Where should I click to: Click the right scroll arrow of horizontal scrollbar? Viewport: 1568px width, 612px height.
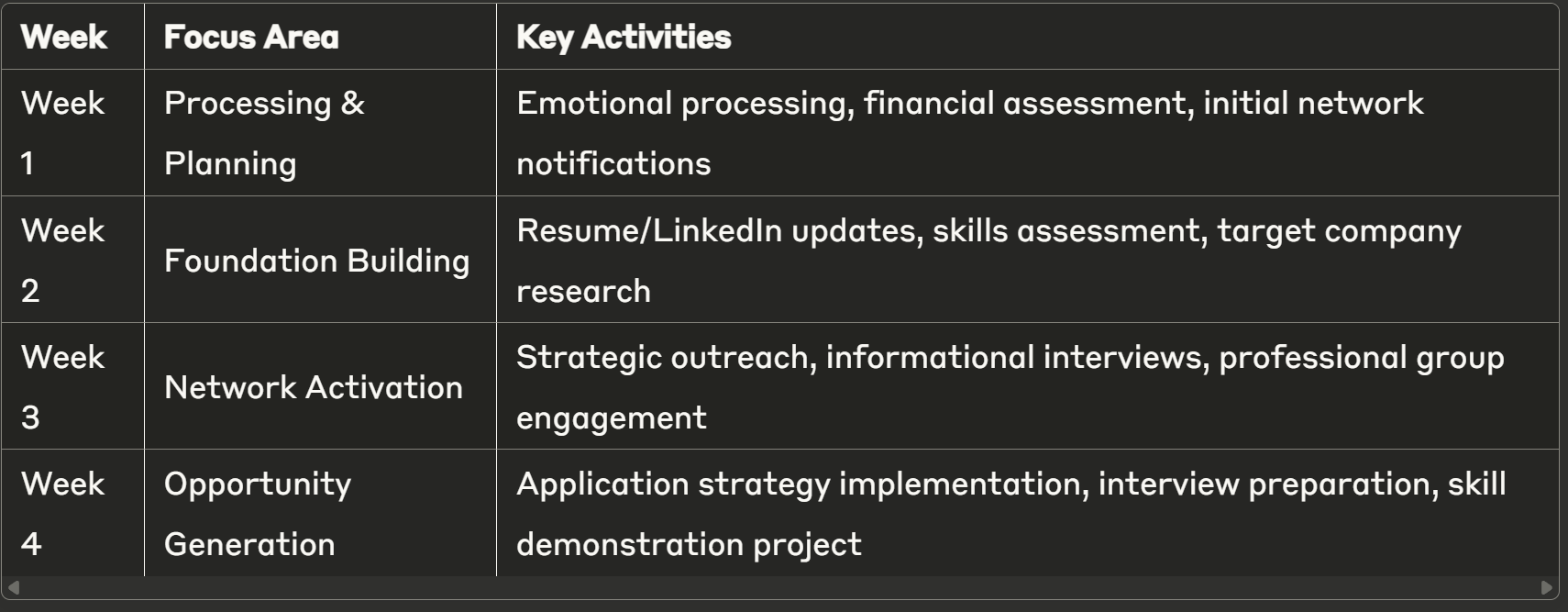point(1547,587)
